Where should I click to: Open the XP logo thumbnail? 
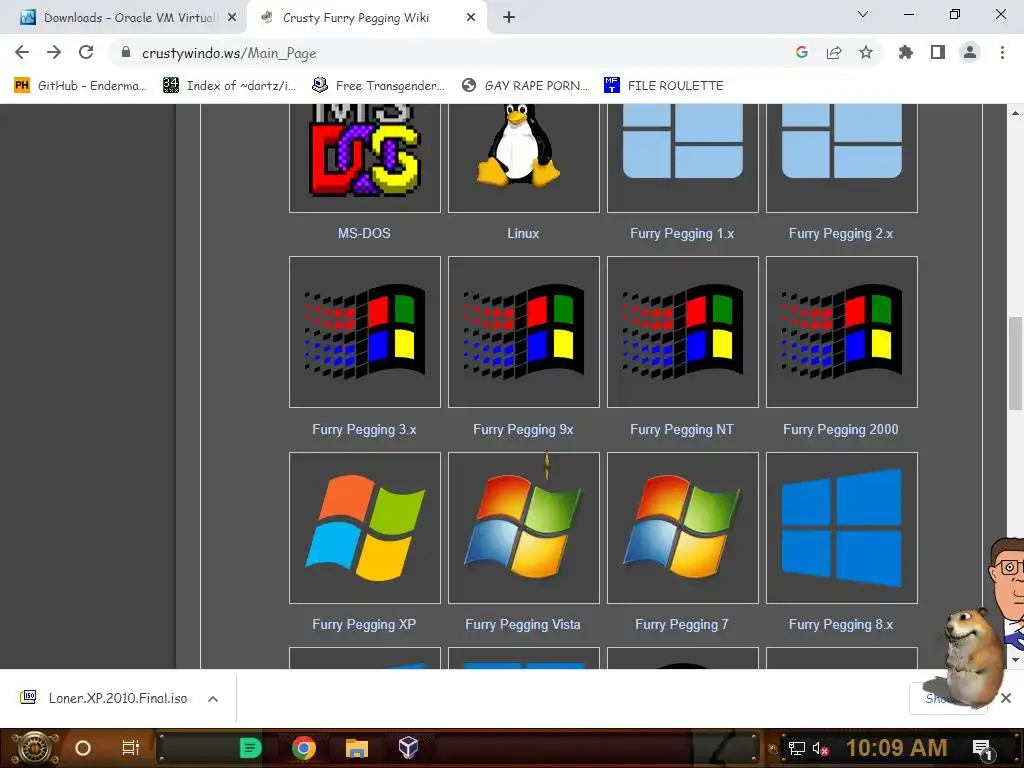364,528
